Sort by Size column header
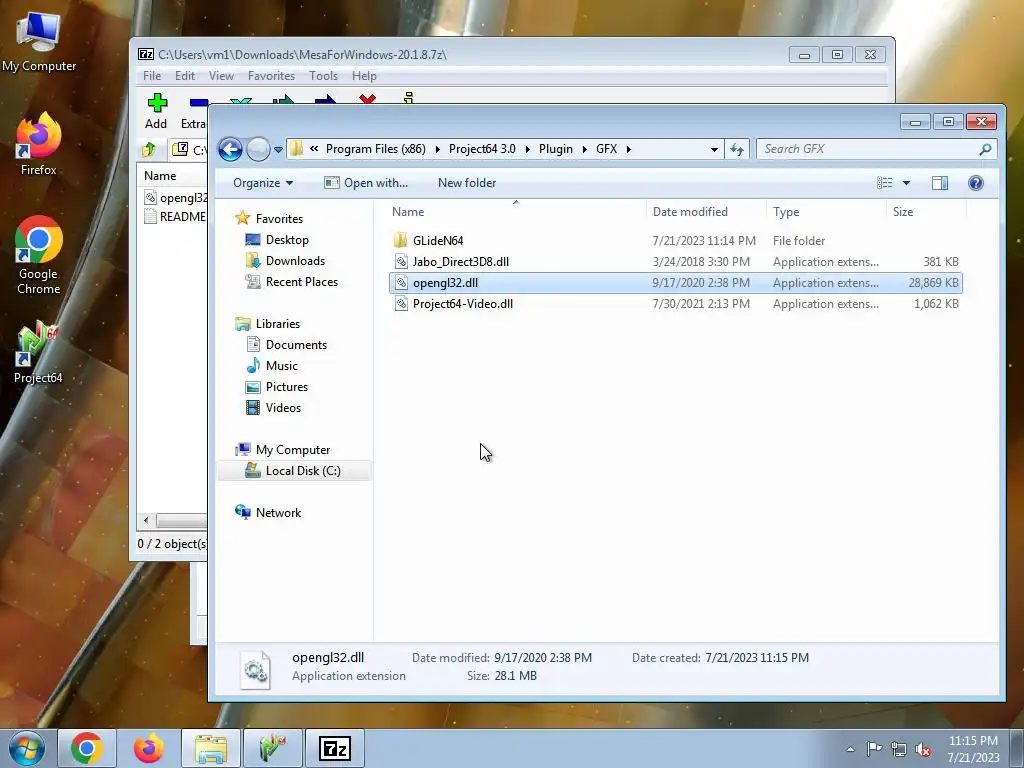This screenshot has height=768, width=1024. [926, 212]
